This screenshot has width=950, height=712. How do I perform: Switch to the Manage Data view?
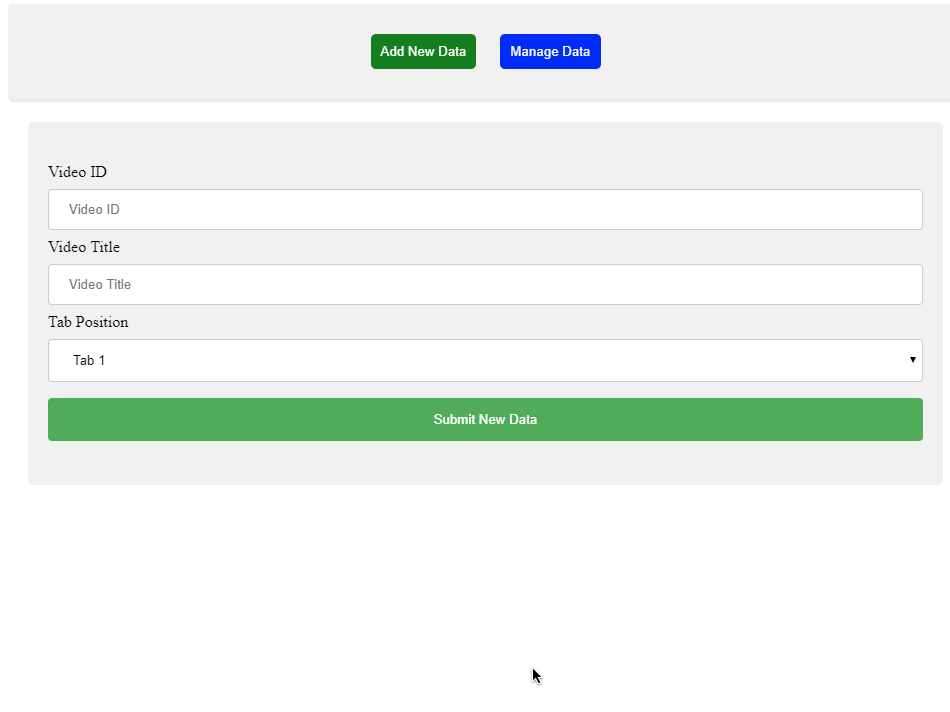(x=550, y=52)
